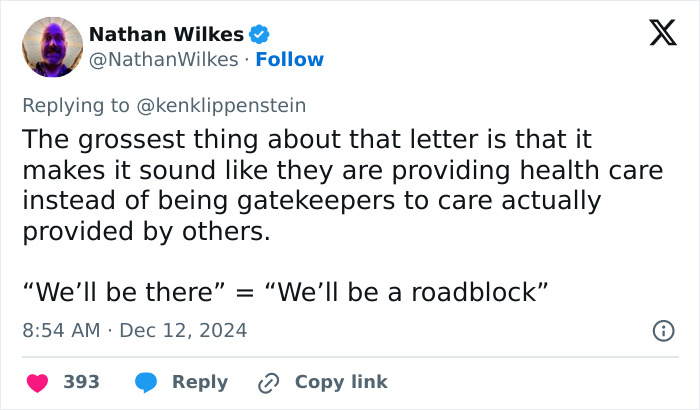Image resolution: width=700 pixels, height=410 pixels.
Task: Like the tweet with the heart icon
Action: 37,382
